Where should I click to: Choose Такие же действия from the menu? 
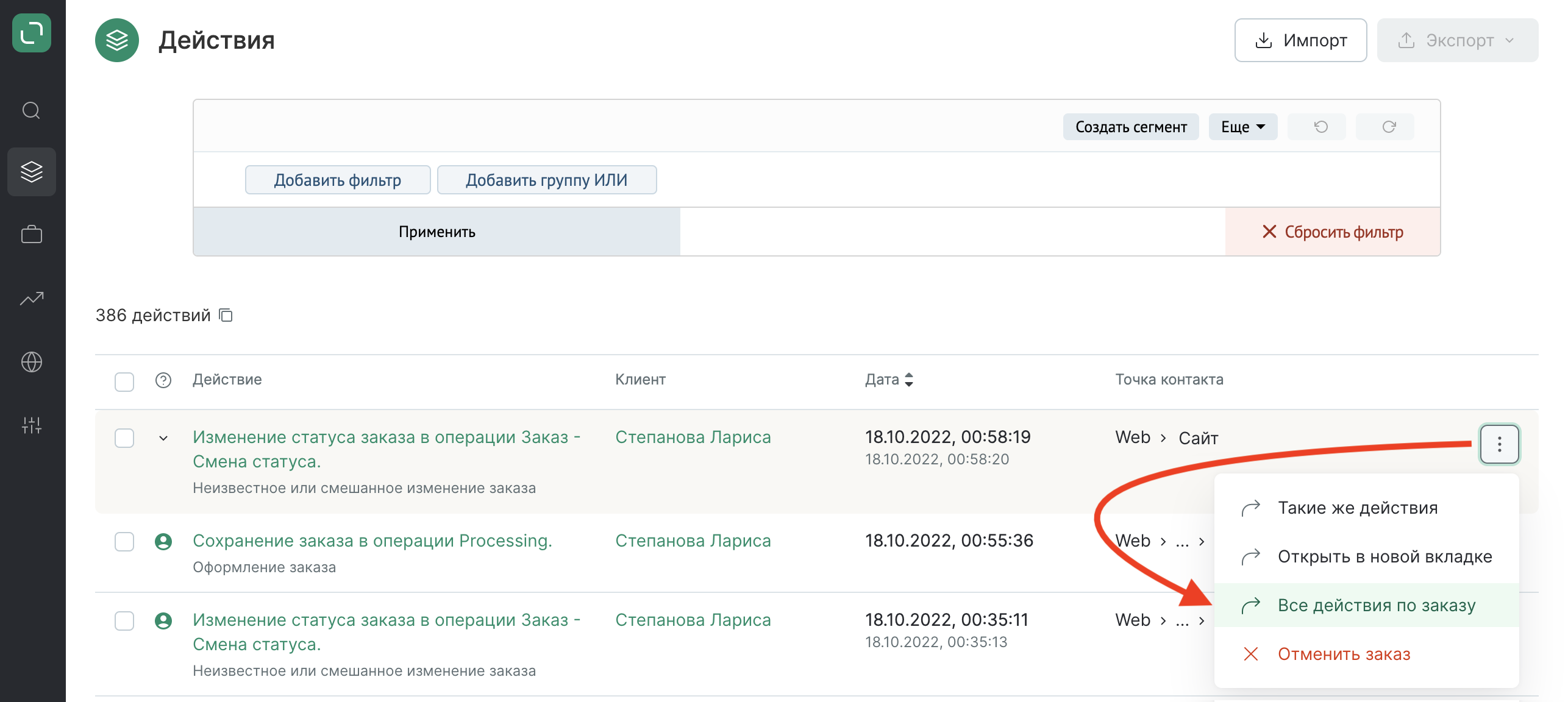[x=1366, y=508]
